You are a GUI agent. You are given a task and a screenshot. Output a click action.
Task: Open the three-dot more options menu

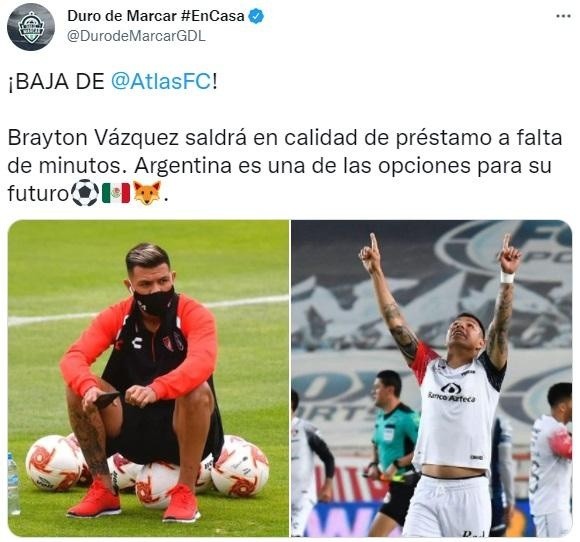coord(564,16)
